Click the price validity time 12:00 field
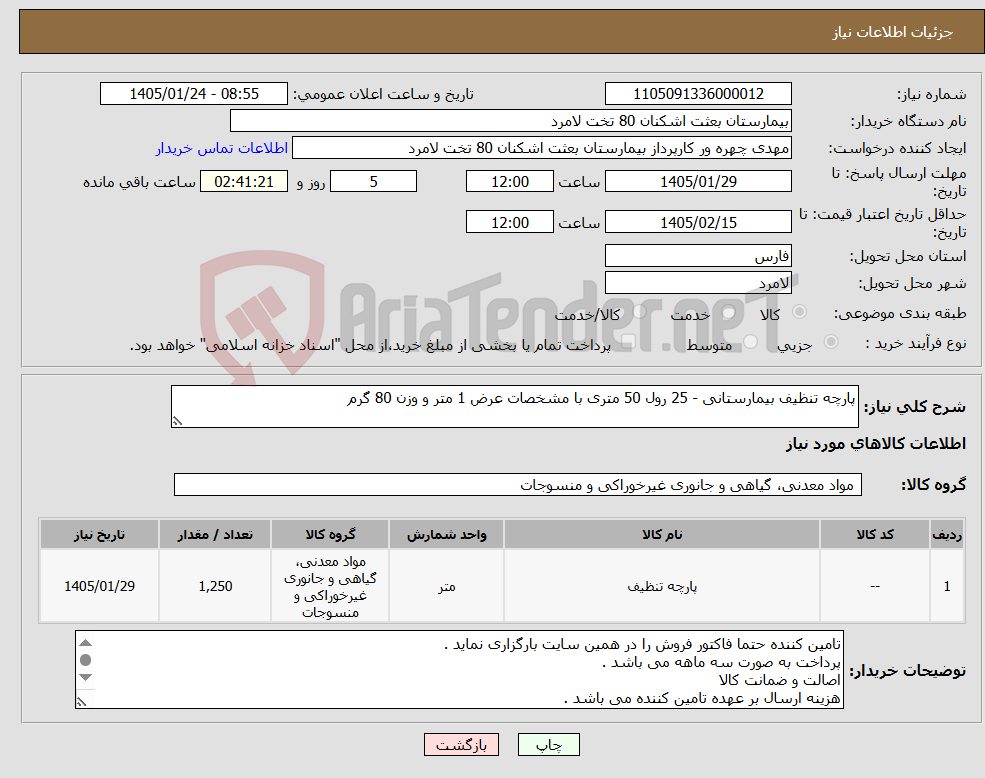 click(x=509, y=222)
